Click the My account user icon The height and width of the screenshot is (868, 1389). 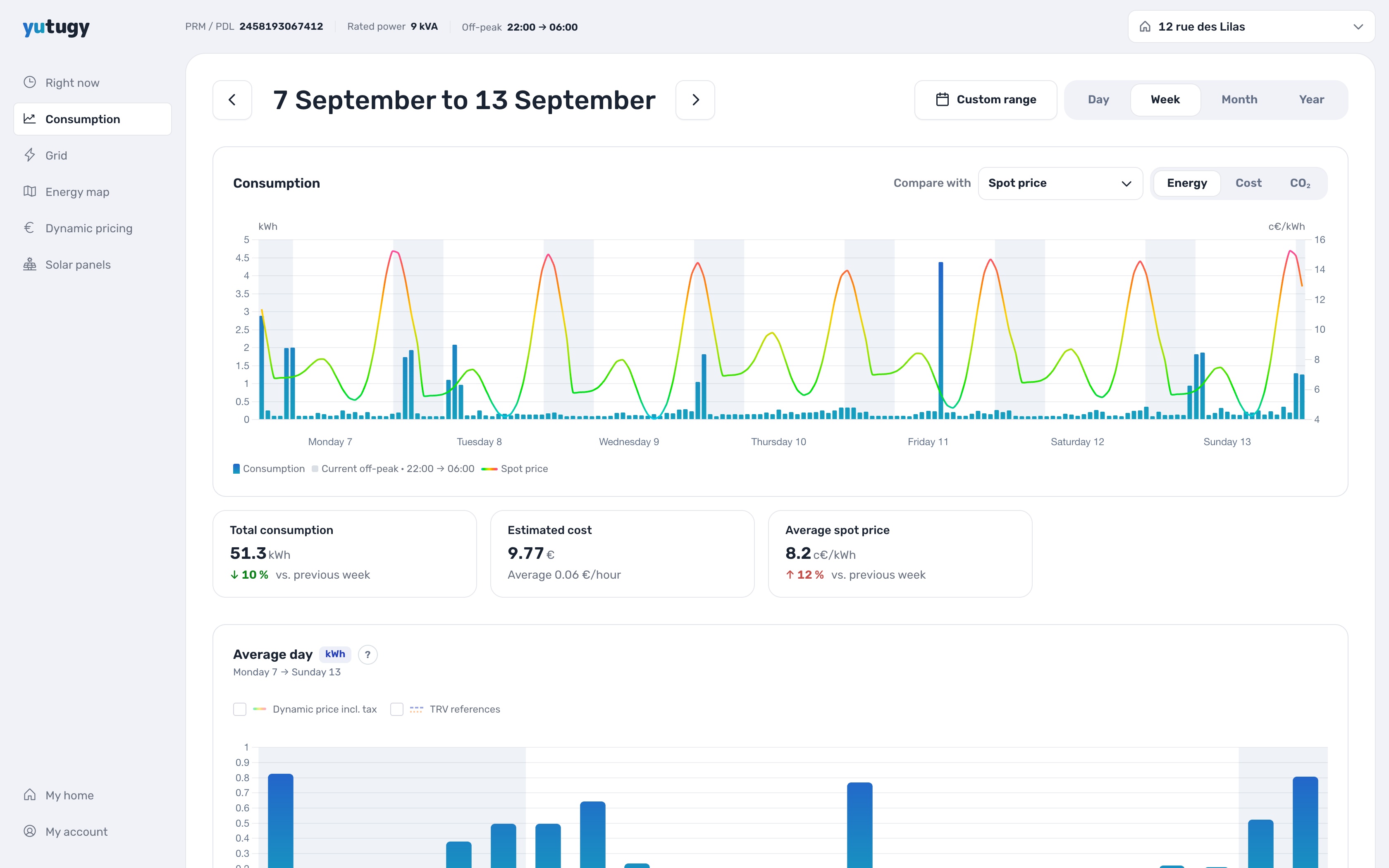coord(30,831)
